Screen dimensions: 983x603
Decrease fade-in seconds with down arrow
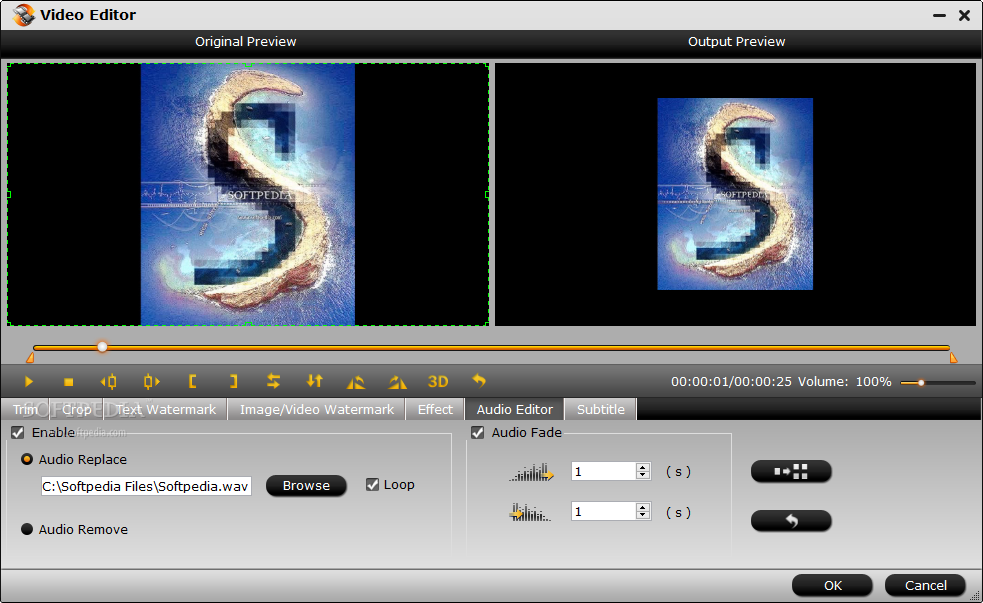643,476
